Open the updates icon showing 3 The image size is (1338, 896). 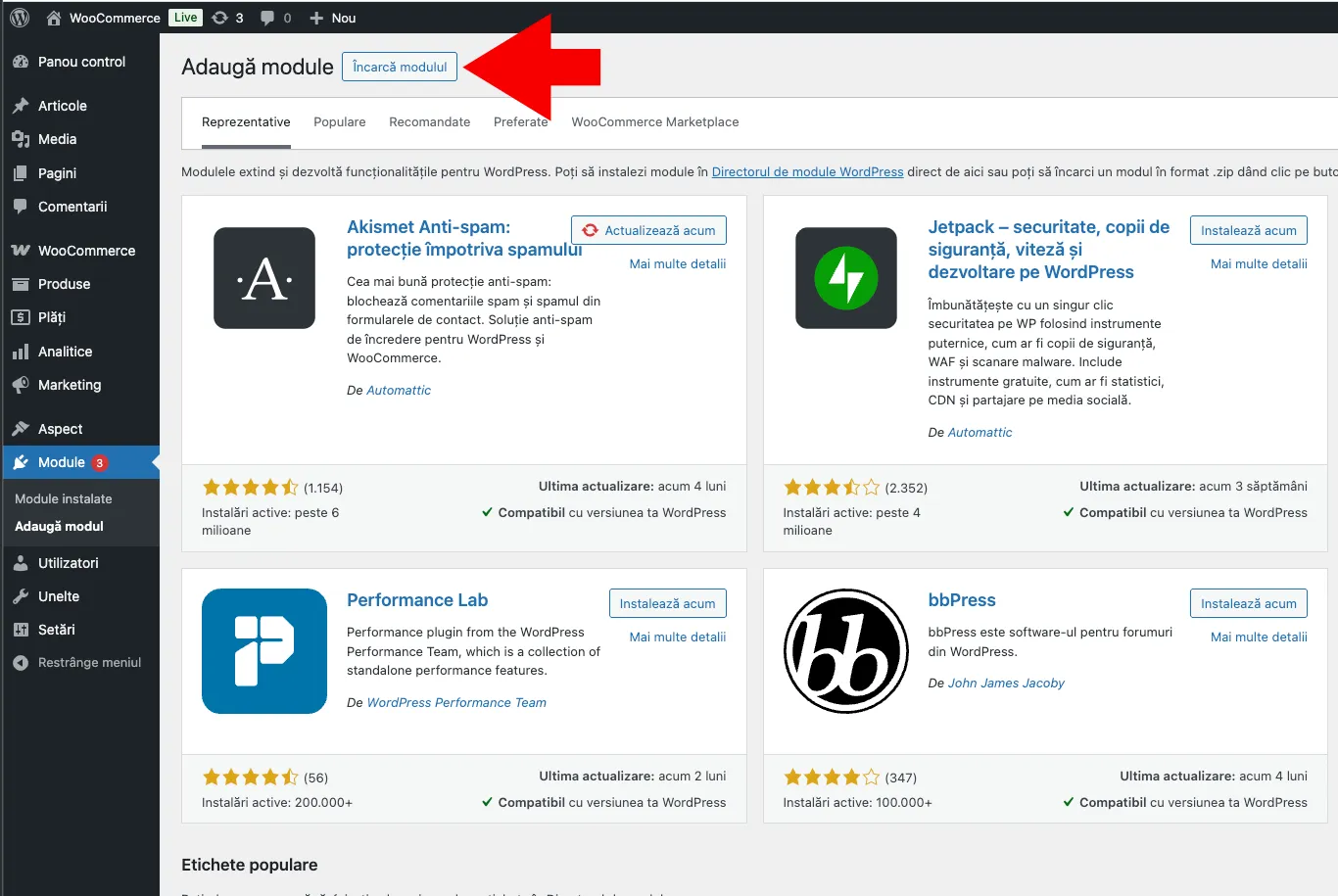(220, 18)
